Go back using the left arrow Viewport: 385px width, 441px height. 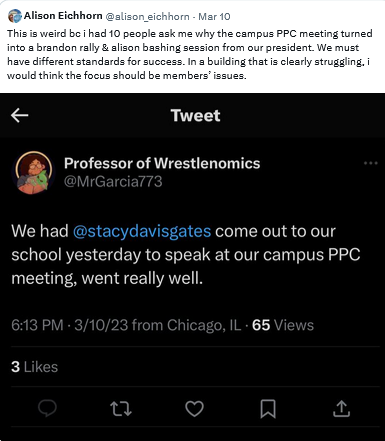(x=19, y=115)
